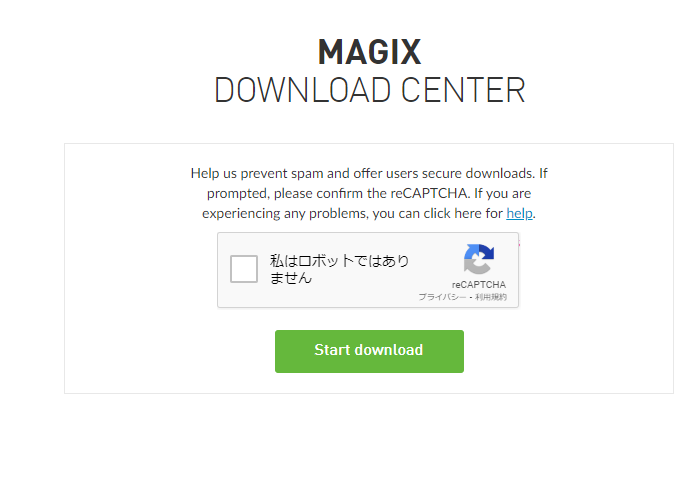Click the word 'DOWNLOAD' in the page title
This screenshot has width=696, height=480.
click(302, 90)
